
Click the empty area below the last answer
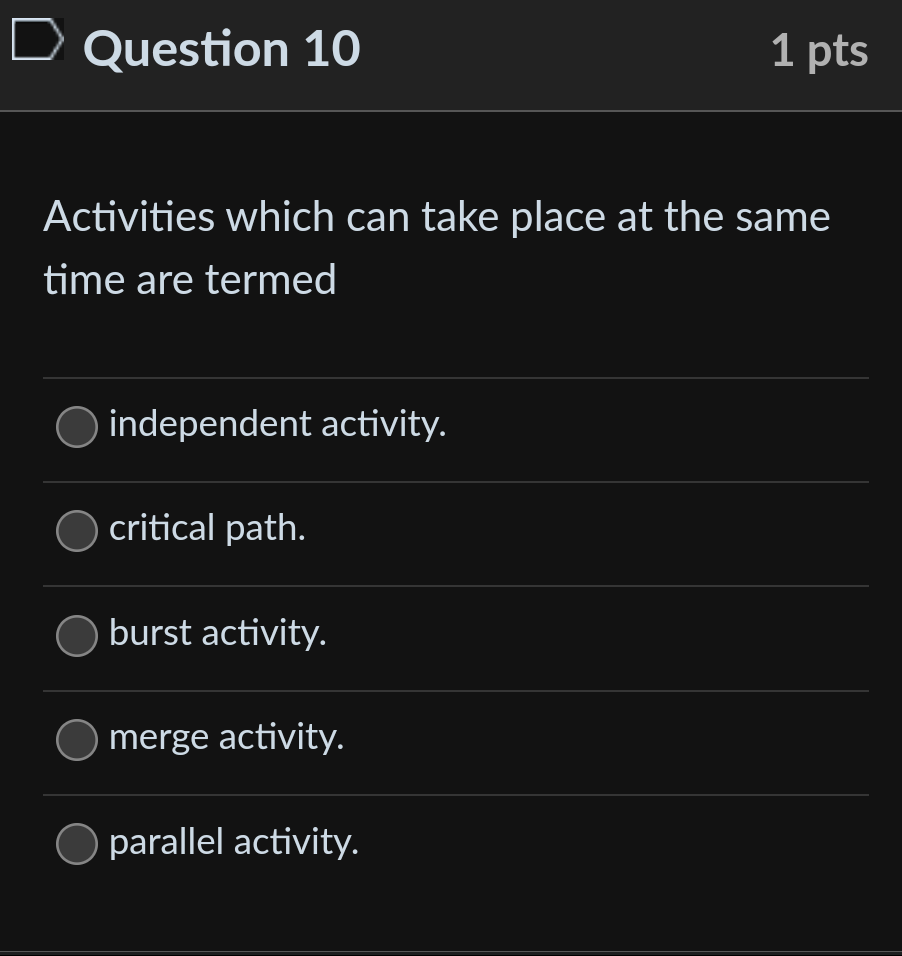(x=451, y=910)
